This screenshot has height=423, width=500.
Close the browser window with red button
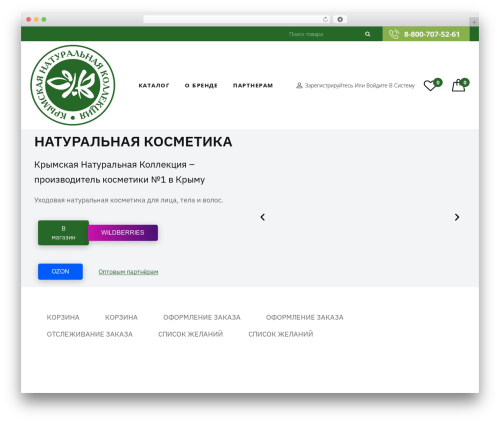pyautogui.click(x=29, y=19)
